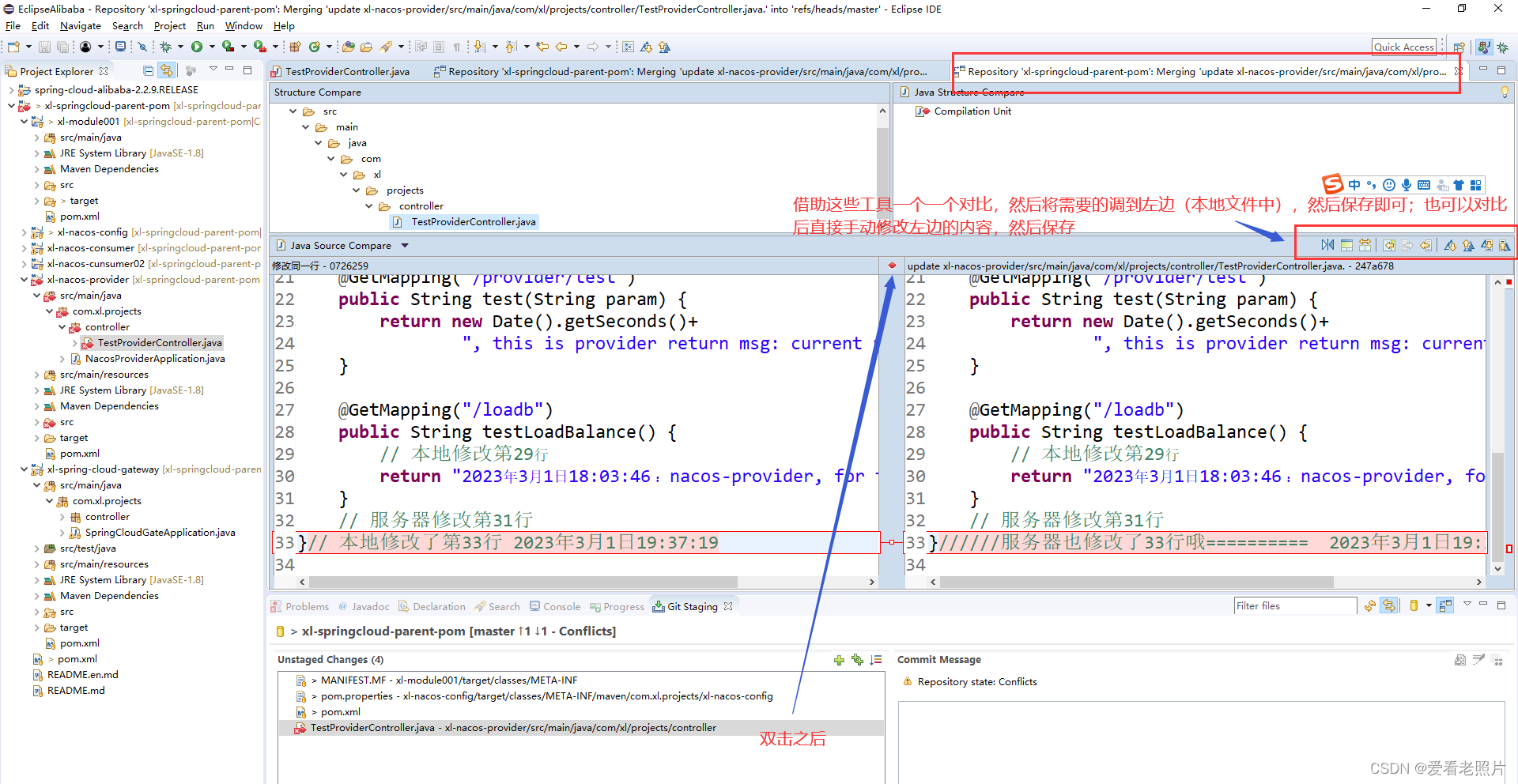
Task: Click the yellow repository cylinder icon
Action: [1414, 606]
